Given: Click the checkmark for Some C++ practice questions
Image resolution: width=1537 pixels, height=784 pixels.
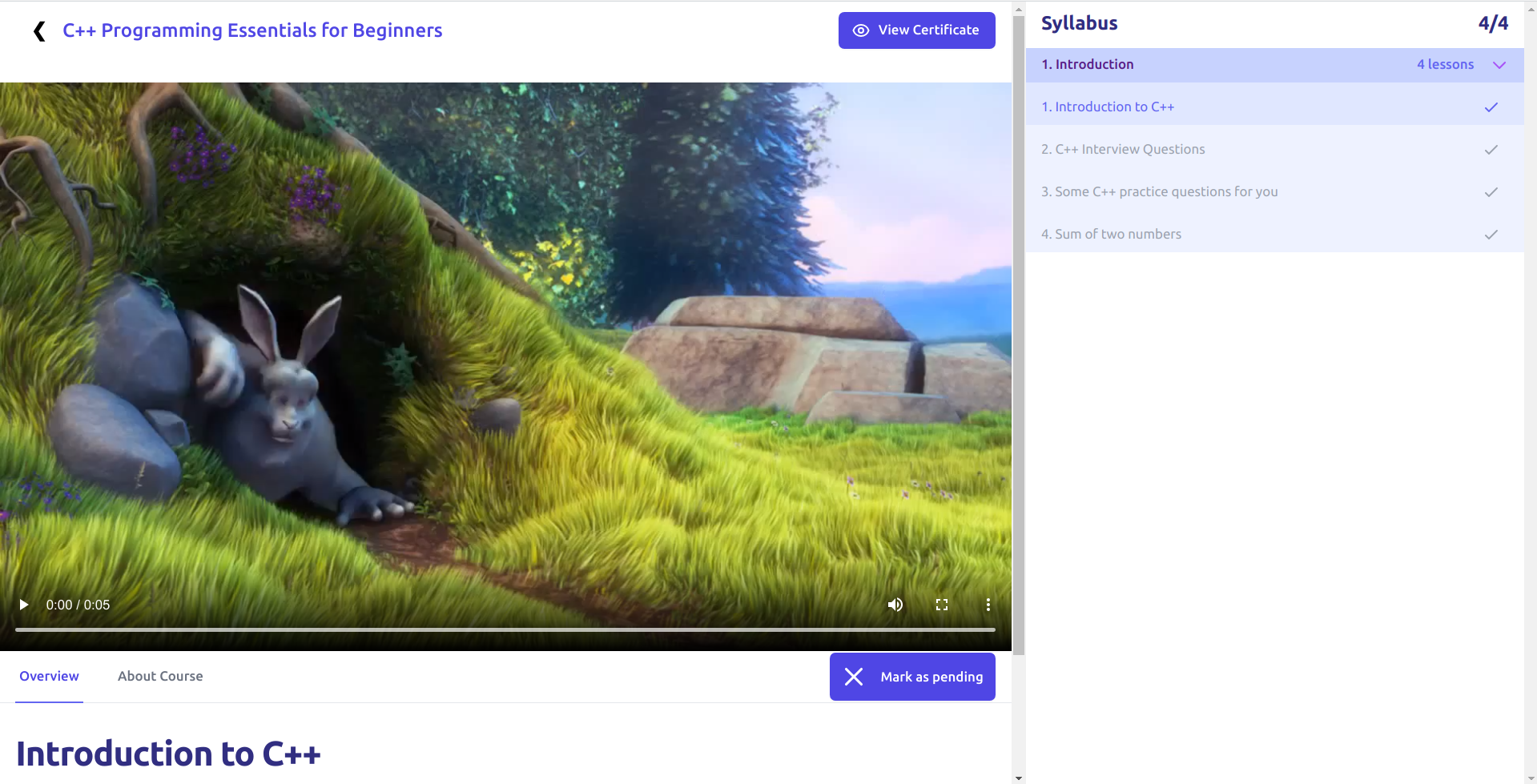Looking at the screenshot, I should coord(1491,192).
